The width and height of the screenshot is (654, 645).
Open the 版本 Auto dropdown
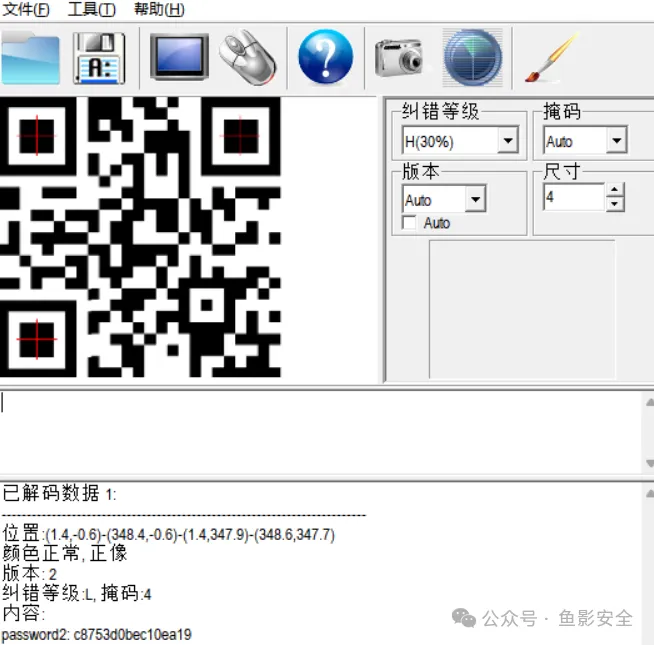[475, 199]
